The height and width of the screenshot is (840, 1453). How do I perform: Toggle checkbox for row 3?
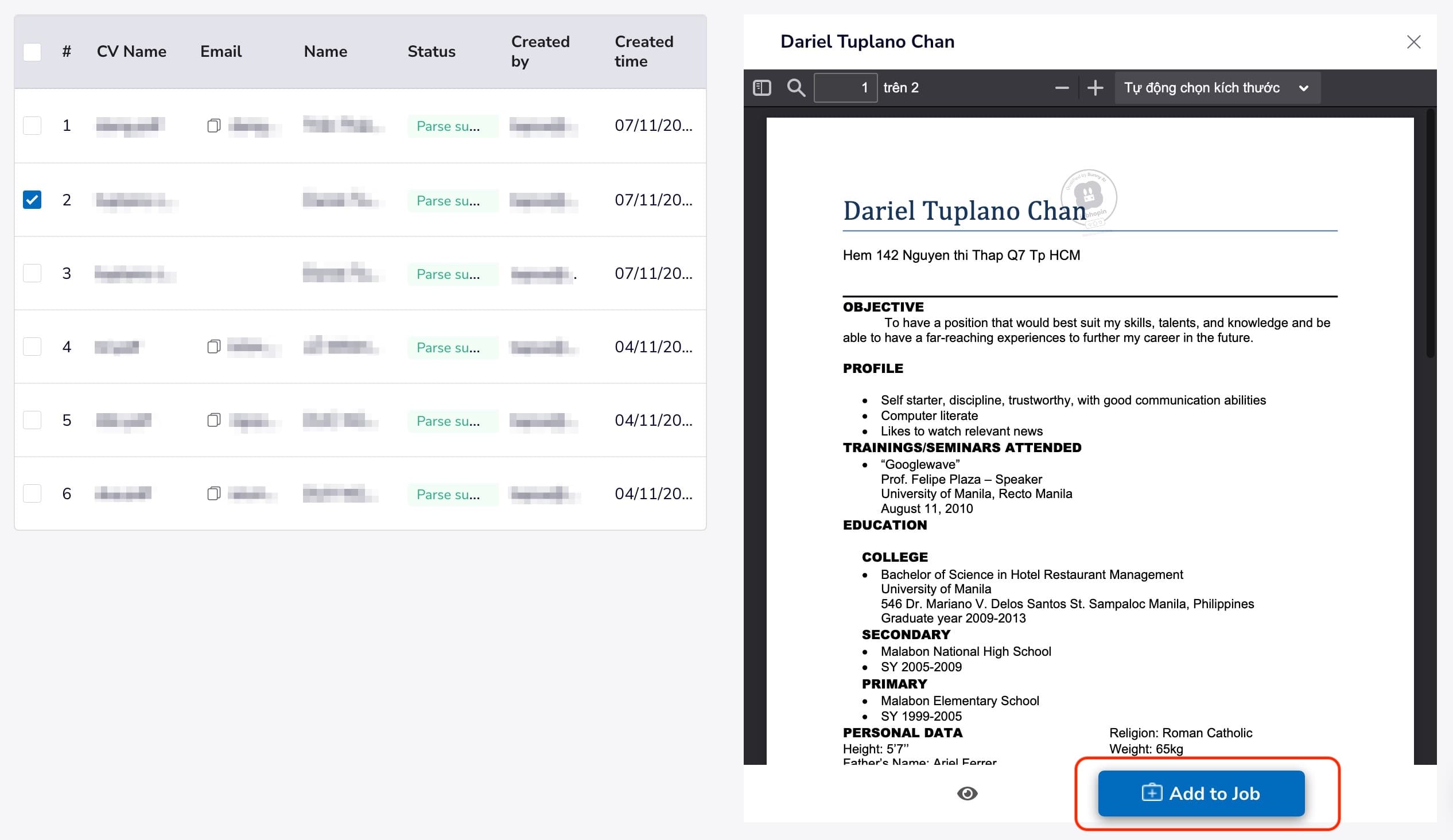coord(32,273)
